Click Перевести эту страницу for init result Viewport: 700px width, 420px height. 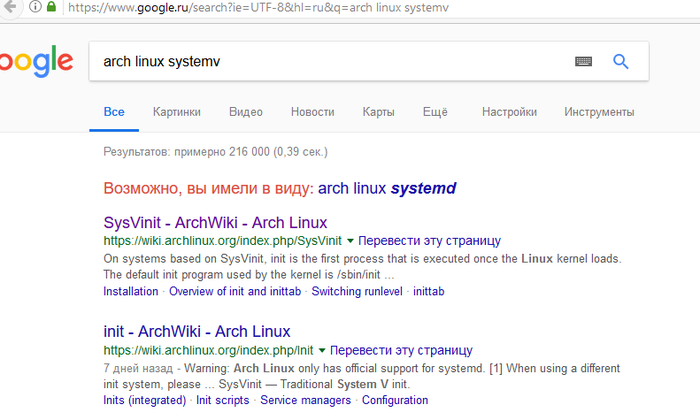[401, 350]
